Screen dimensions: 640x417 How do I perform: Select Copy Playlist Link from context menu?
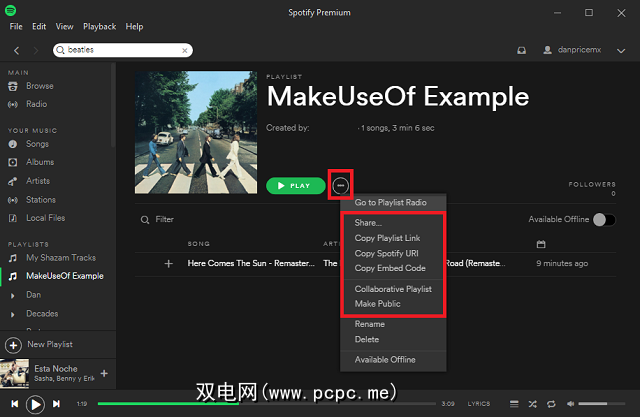[x=387, y=238]
